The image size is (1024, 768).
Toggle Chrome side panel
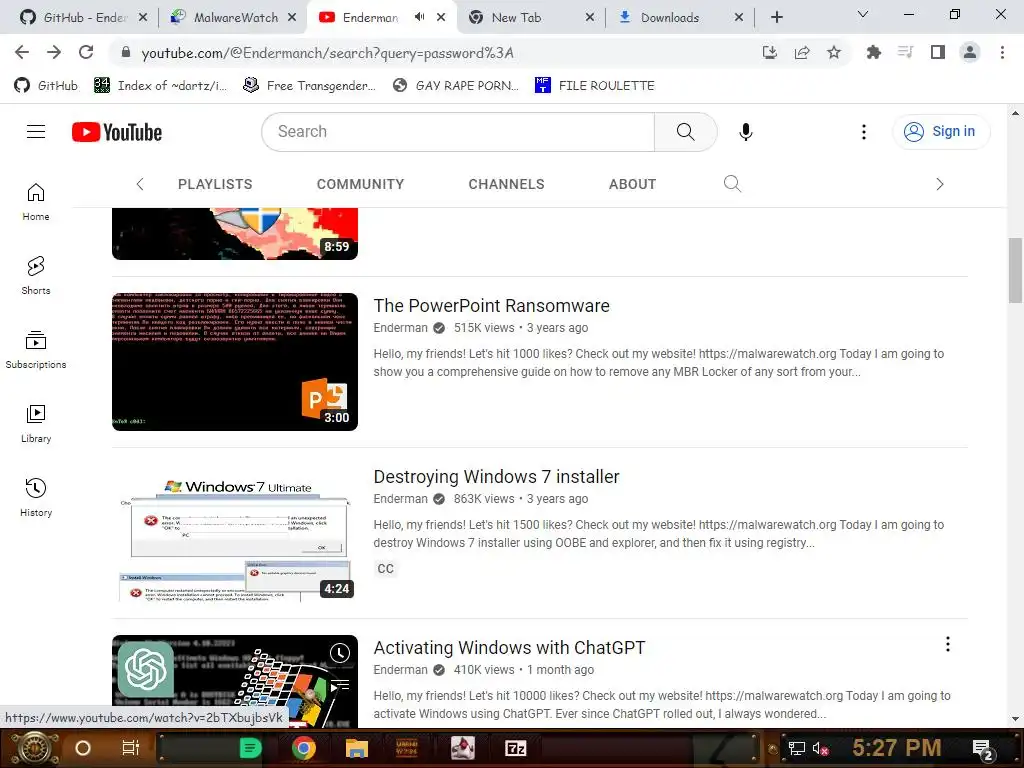[938, 52]
